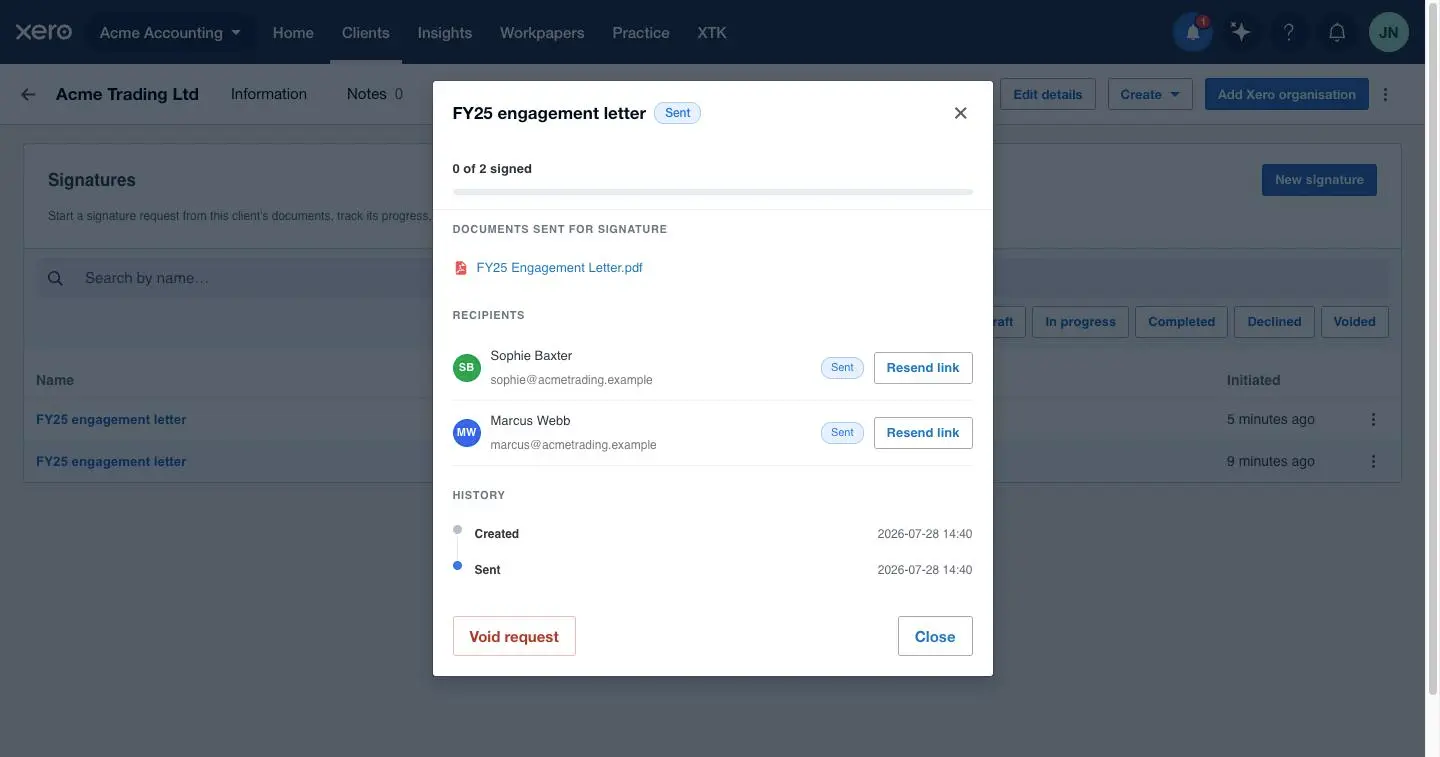Open the help question mark icon
Image resolution: width=1440 pixels, height=757 pixels.
pos(1289,32)
